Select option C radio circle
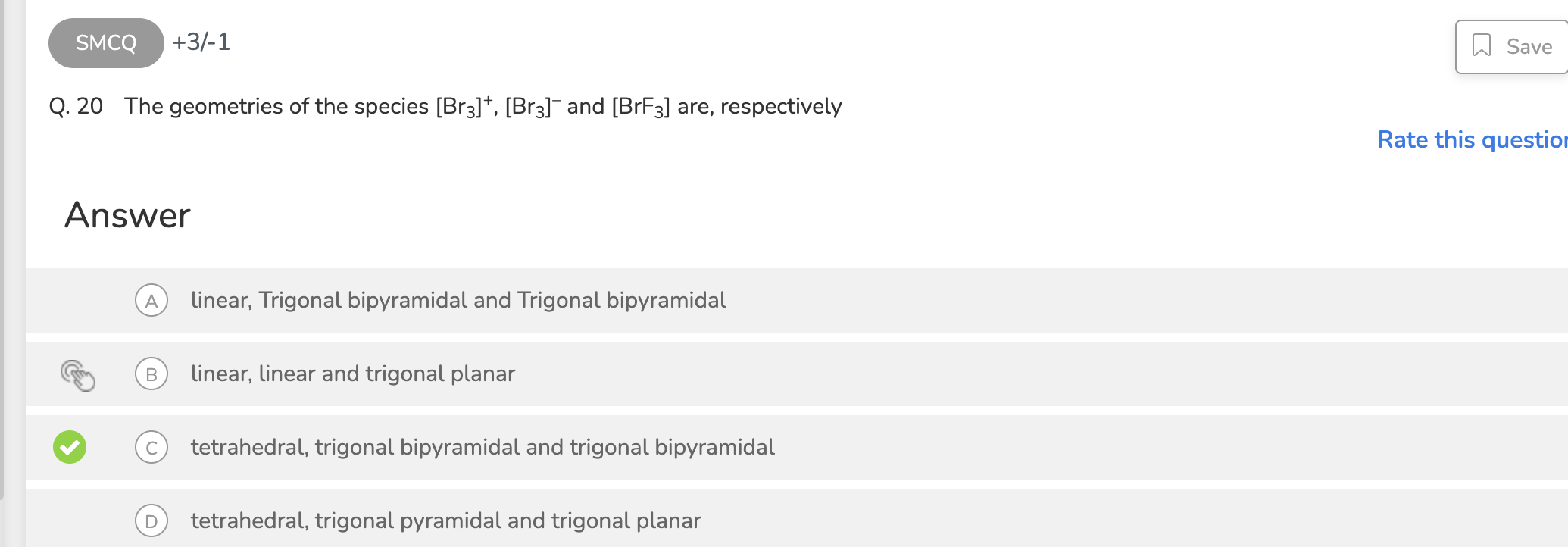1568x547 pixels. click(x=151, y=448)
